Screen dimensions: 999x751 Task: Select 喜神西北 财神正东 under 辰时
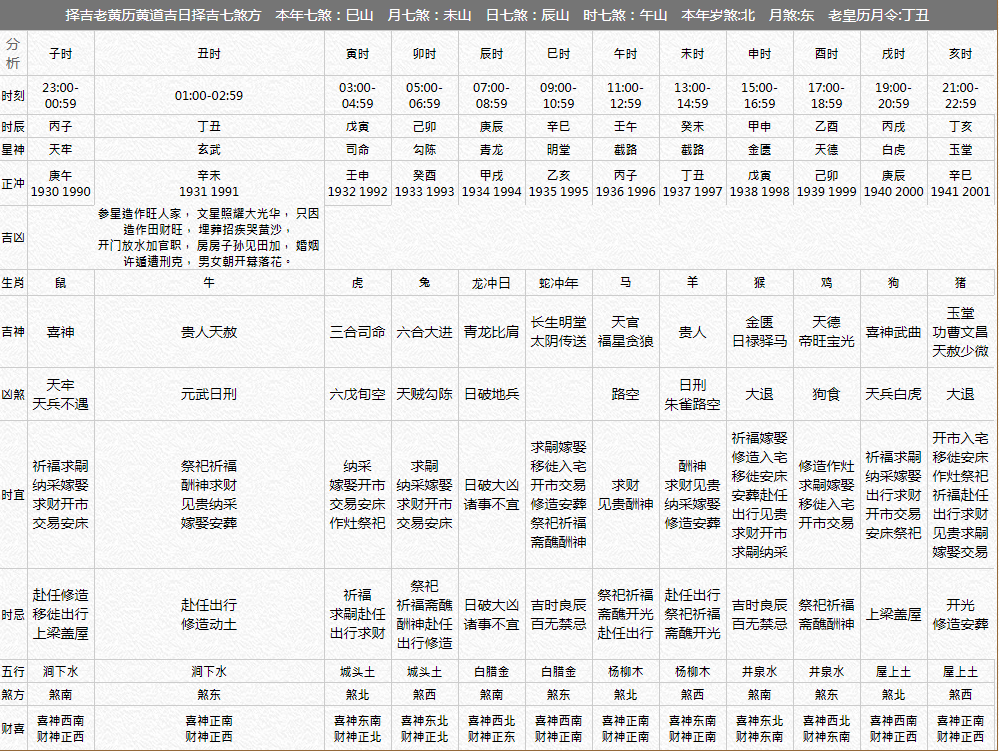pos(491,729)
